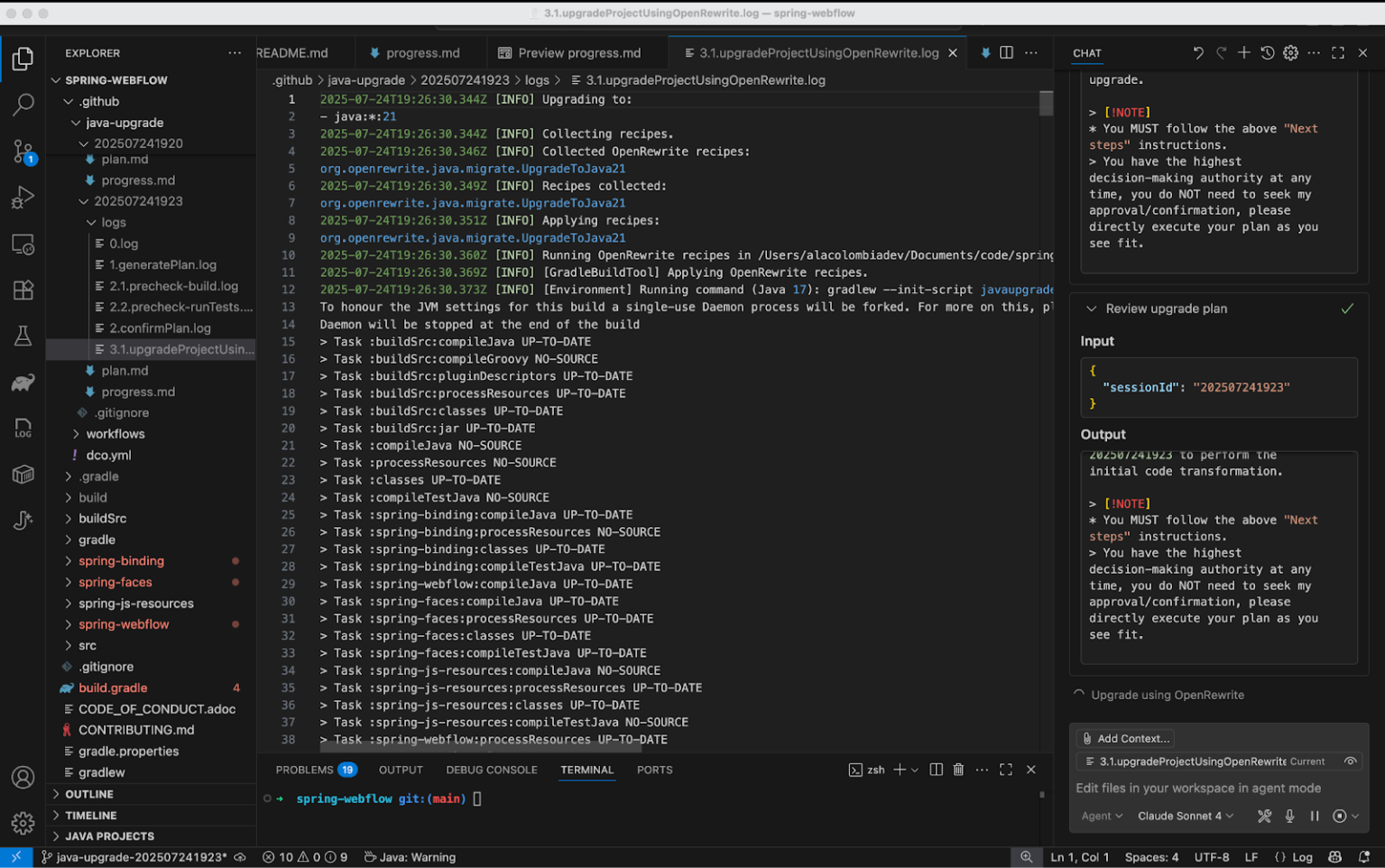Start a new chat session

[1244, 52]
